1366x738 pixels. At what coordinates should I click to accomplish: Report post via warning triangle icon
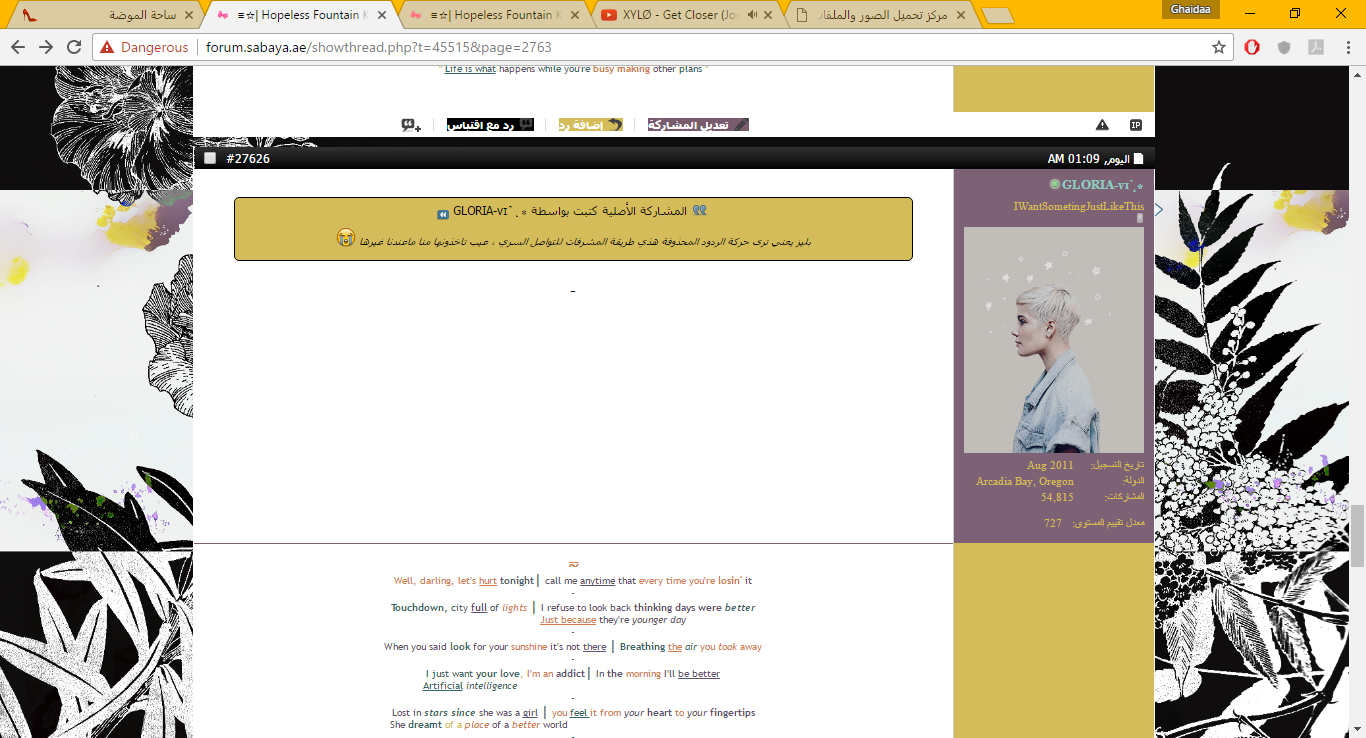(x=1102, y=125)
